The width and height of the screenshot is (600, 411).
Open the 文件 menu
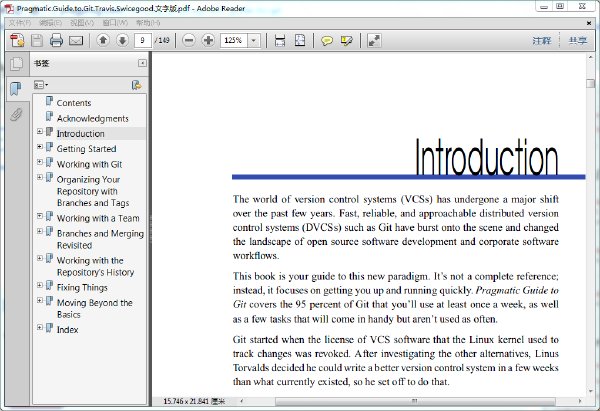click(x=20, y=23)
